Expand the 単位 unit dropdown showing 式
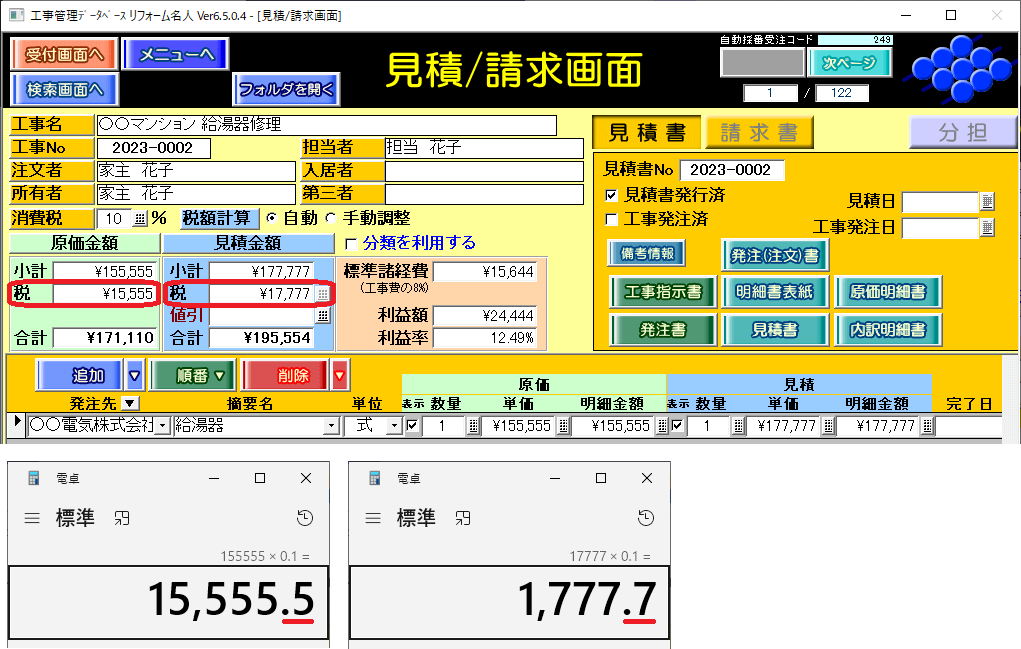This screenshot has height=649, width=1021. (x=393, y=427)
